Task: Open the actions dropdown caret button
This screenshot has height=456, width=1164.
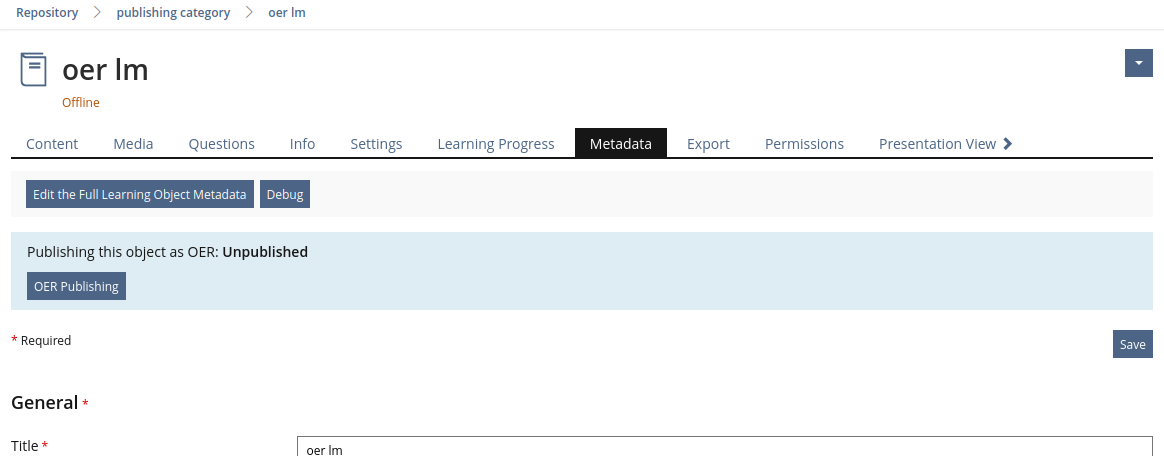Action: click(x=1139, y=63)
